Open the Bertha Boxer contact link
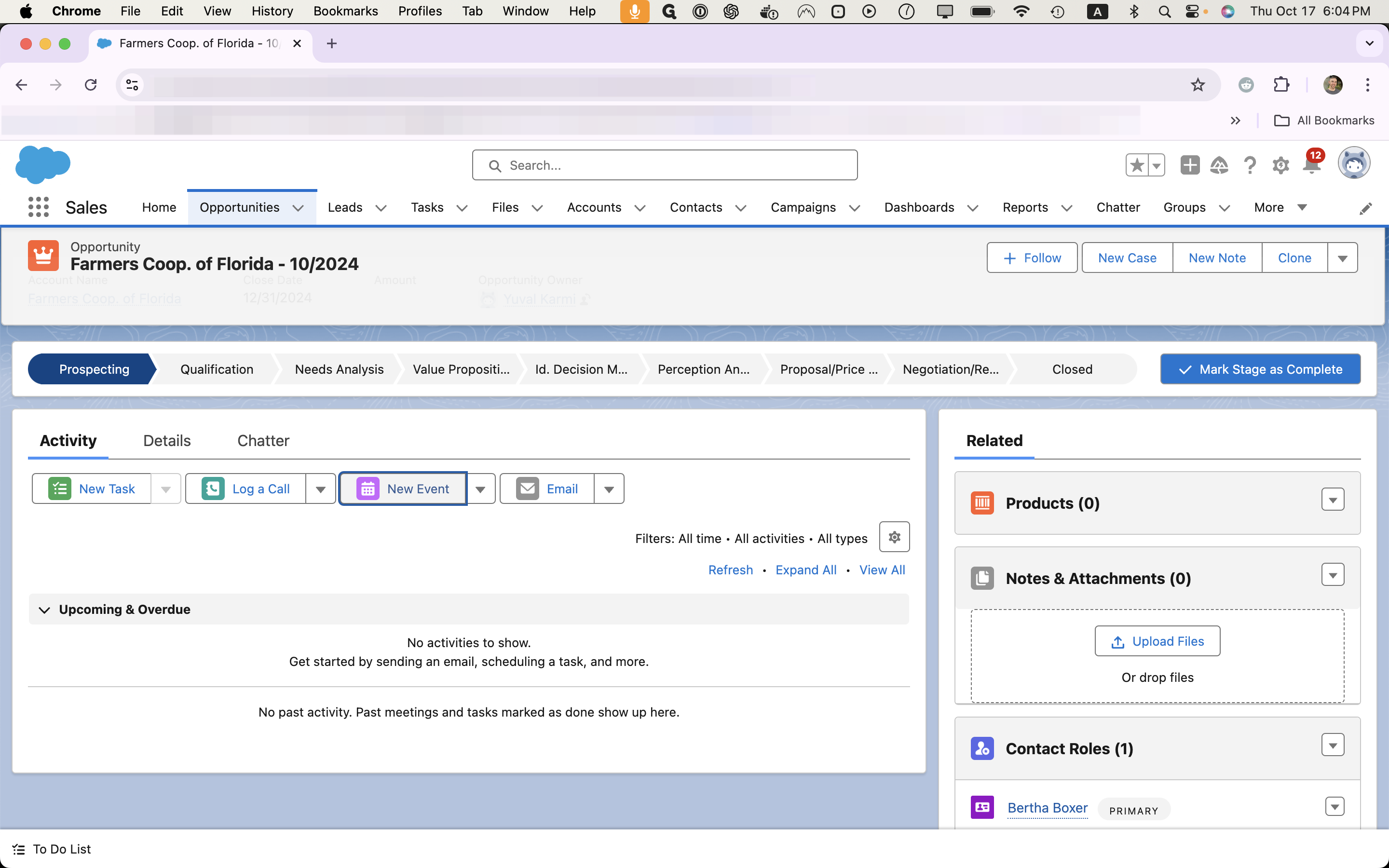Viewport: 1389px width, 868px height. (1048, 808)
